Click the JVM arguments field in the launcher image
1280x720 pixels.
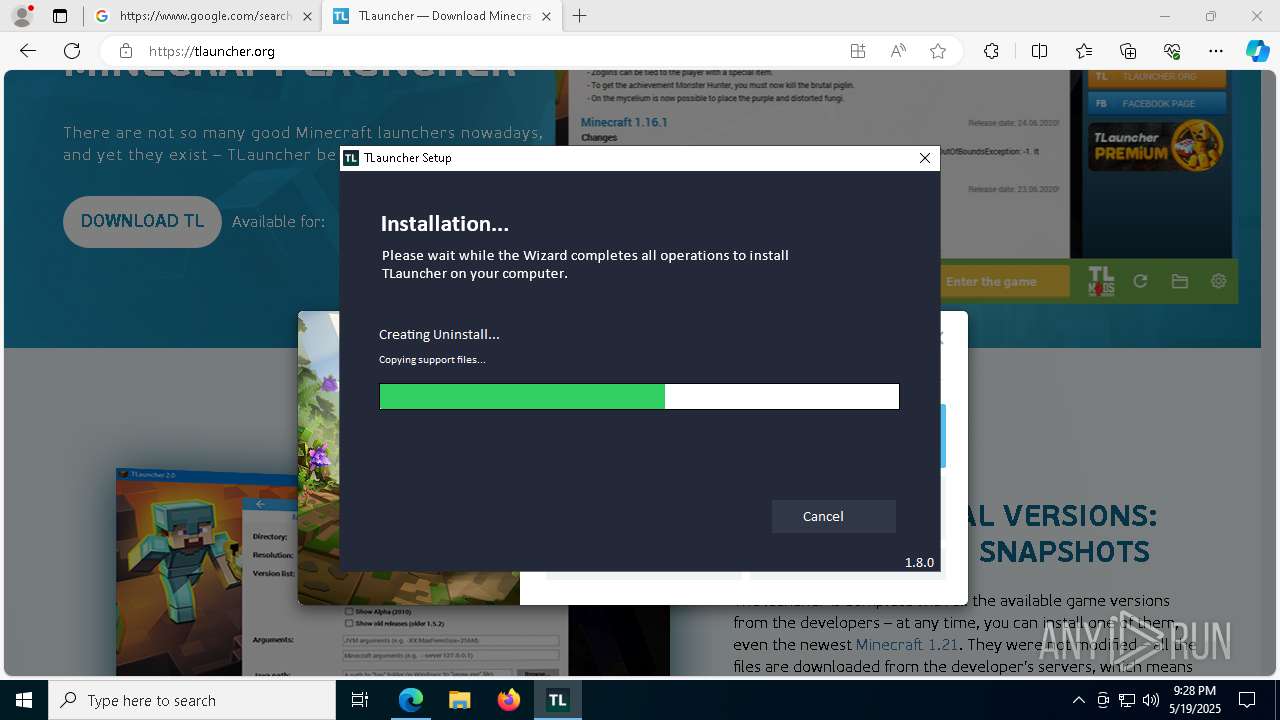[x=451, y=640]
